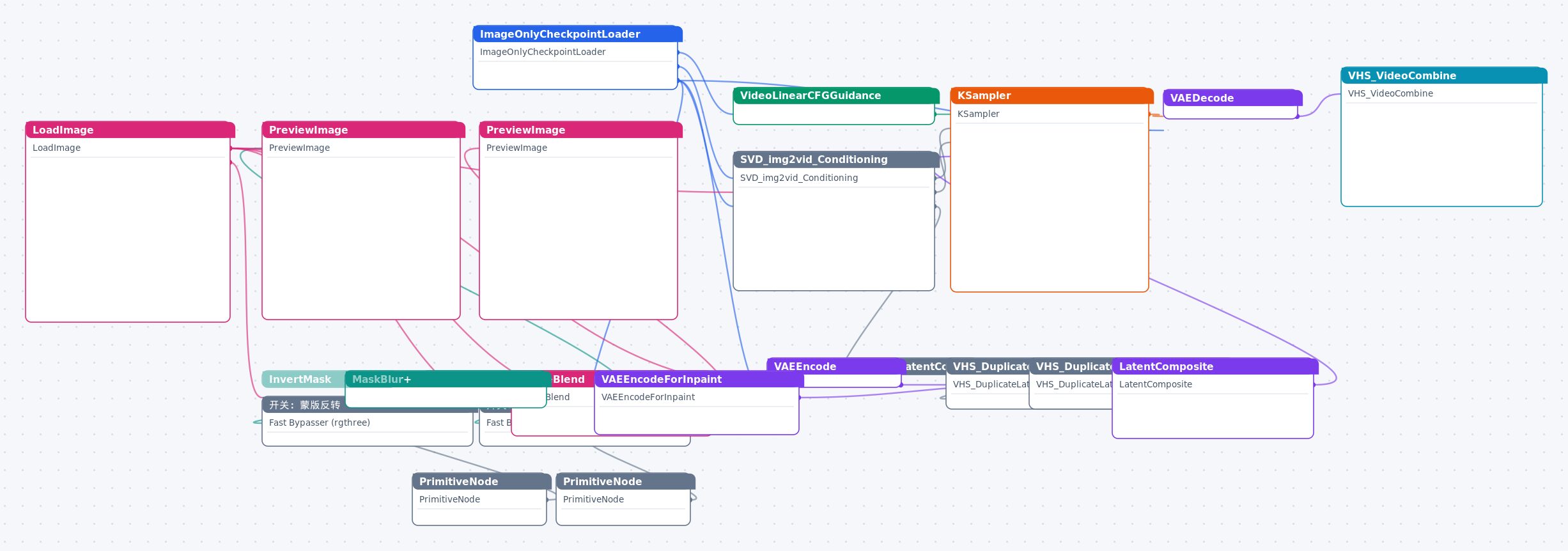Click the VideoLinearCFGGuidance node title
The height and width of the screenshot is (551, 1568).
835,95
